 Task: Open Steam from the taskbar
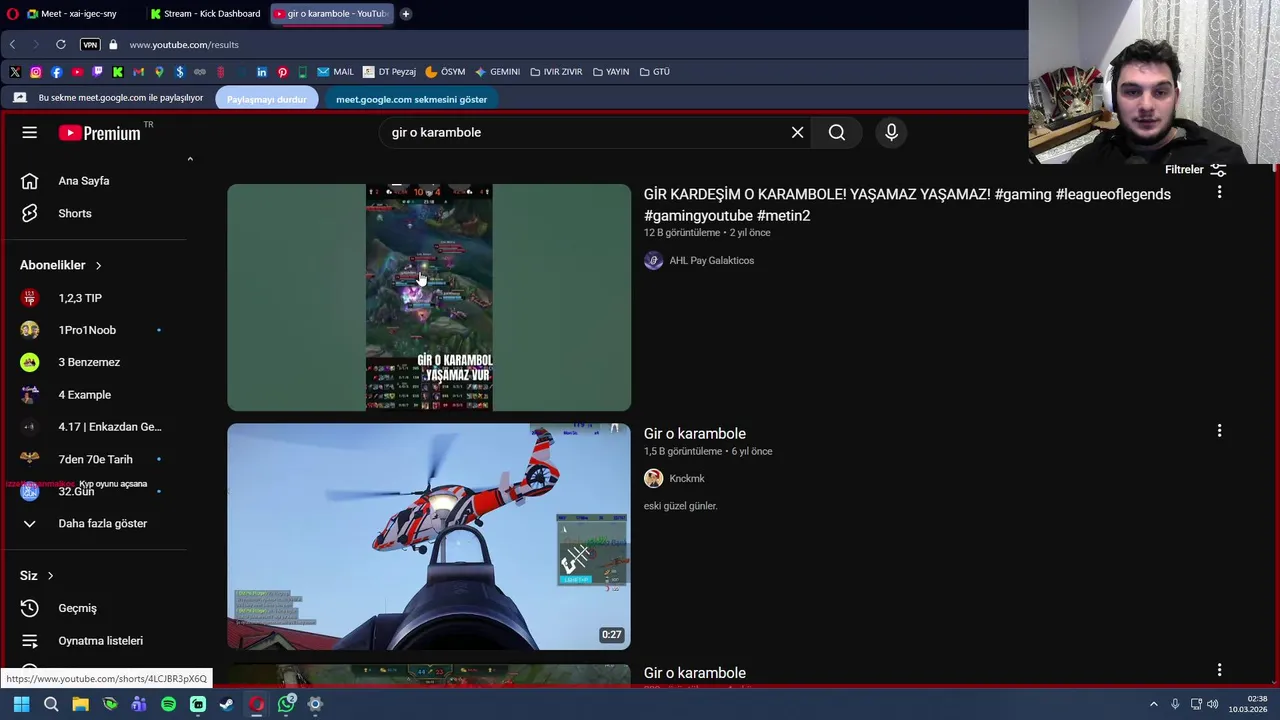pos(227,704)
